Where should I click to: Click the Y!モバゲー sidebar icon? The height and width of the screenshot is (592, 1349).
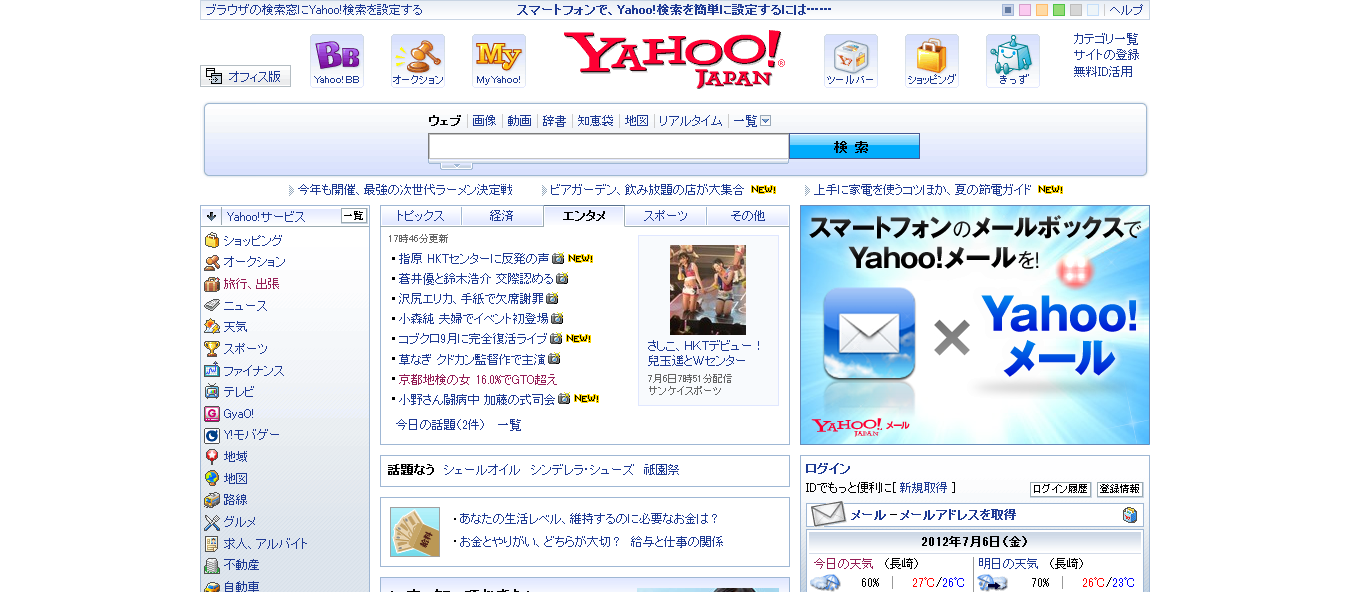212,435
